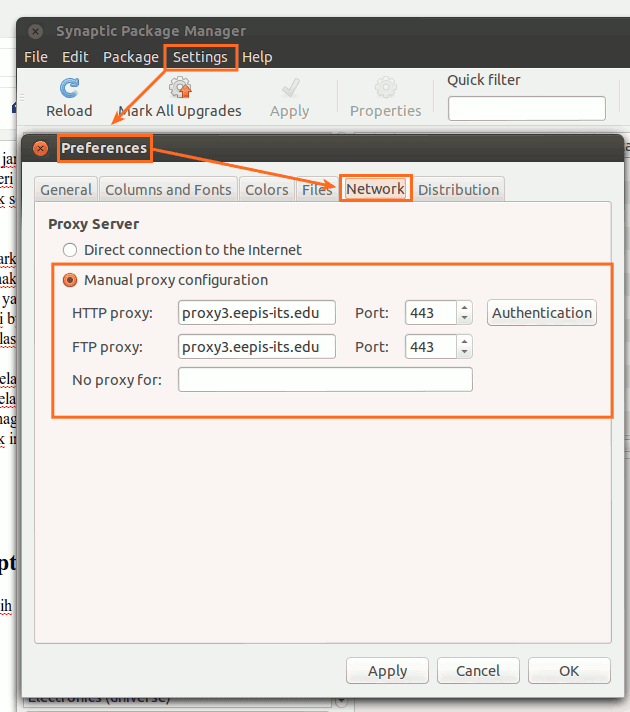Open the Help menu
The height and width of the screenshot is (712, 630).
point(257,57)
